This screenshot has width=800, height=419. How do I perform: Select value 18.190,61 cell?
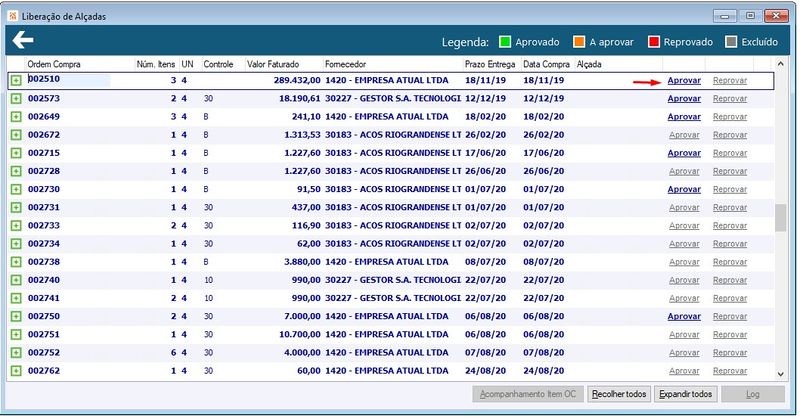click(x=299, y=98)
